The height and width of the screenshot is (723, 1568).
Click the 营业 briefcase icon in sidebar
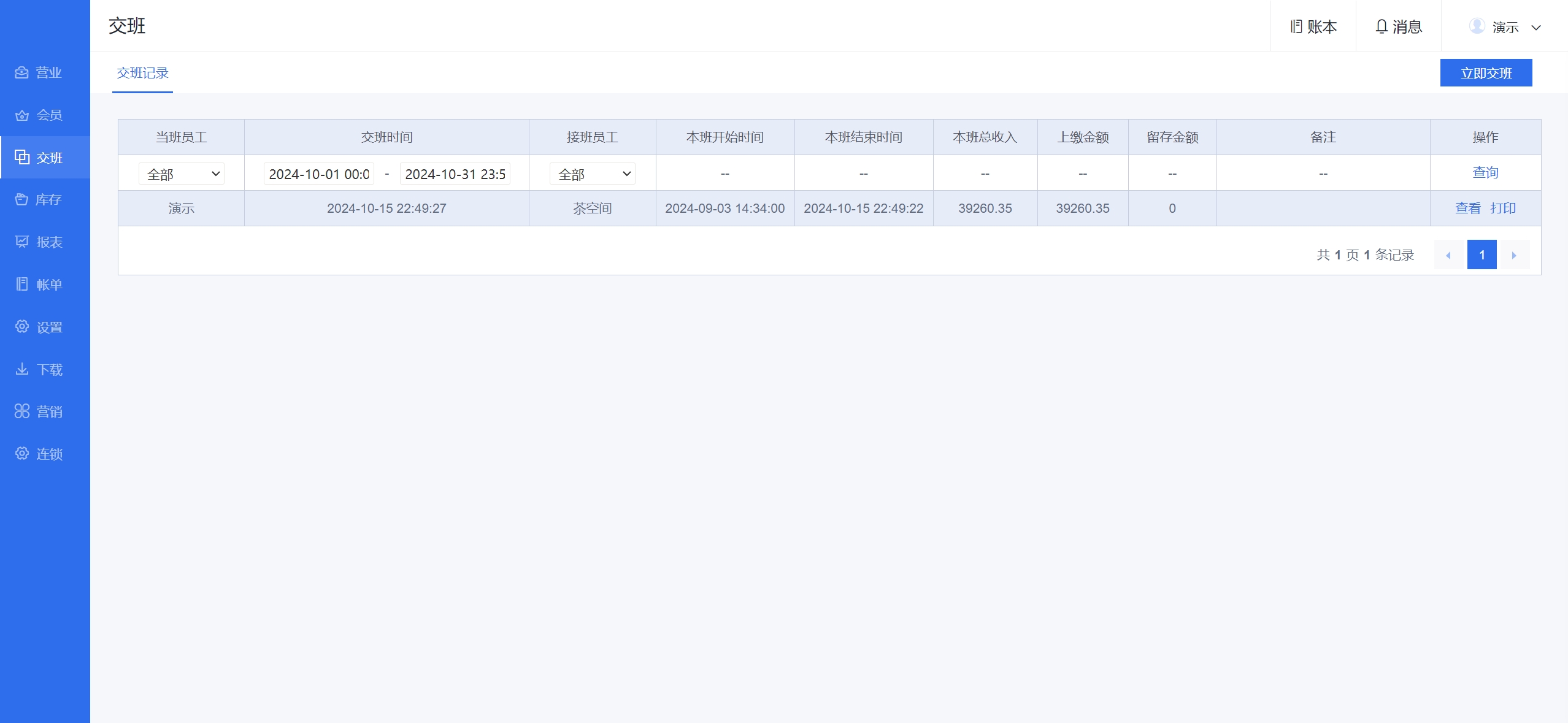22,72
